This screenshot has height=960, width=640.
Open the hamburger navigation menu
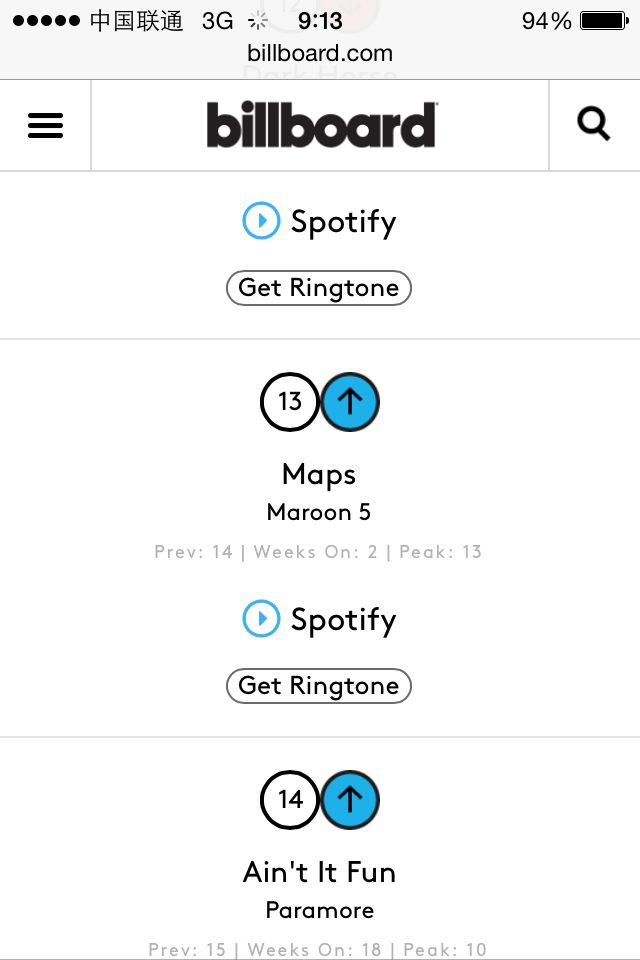click(45, 125)
